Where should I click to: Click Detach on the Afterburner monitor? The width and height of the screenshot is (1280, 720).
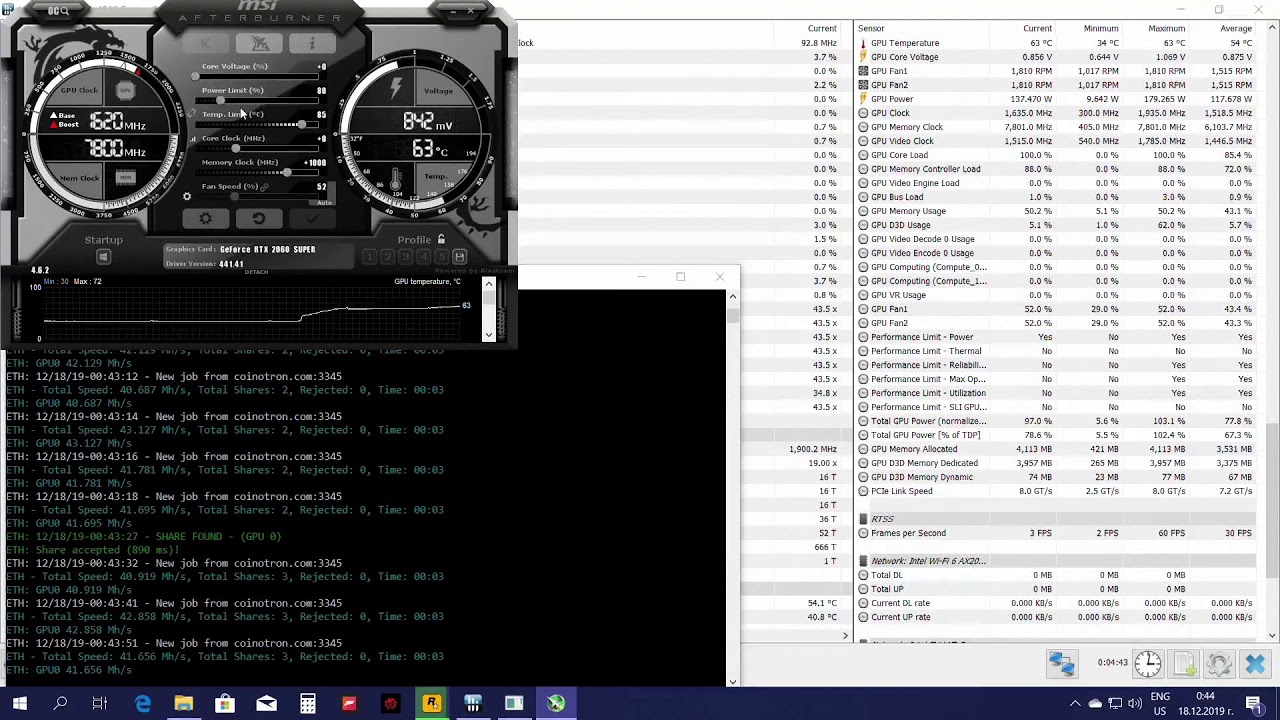tap(257, 272)
